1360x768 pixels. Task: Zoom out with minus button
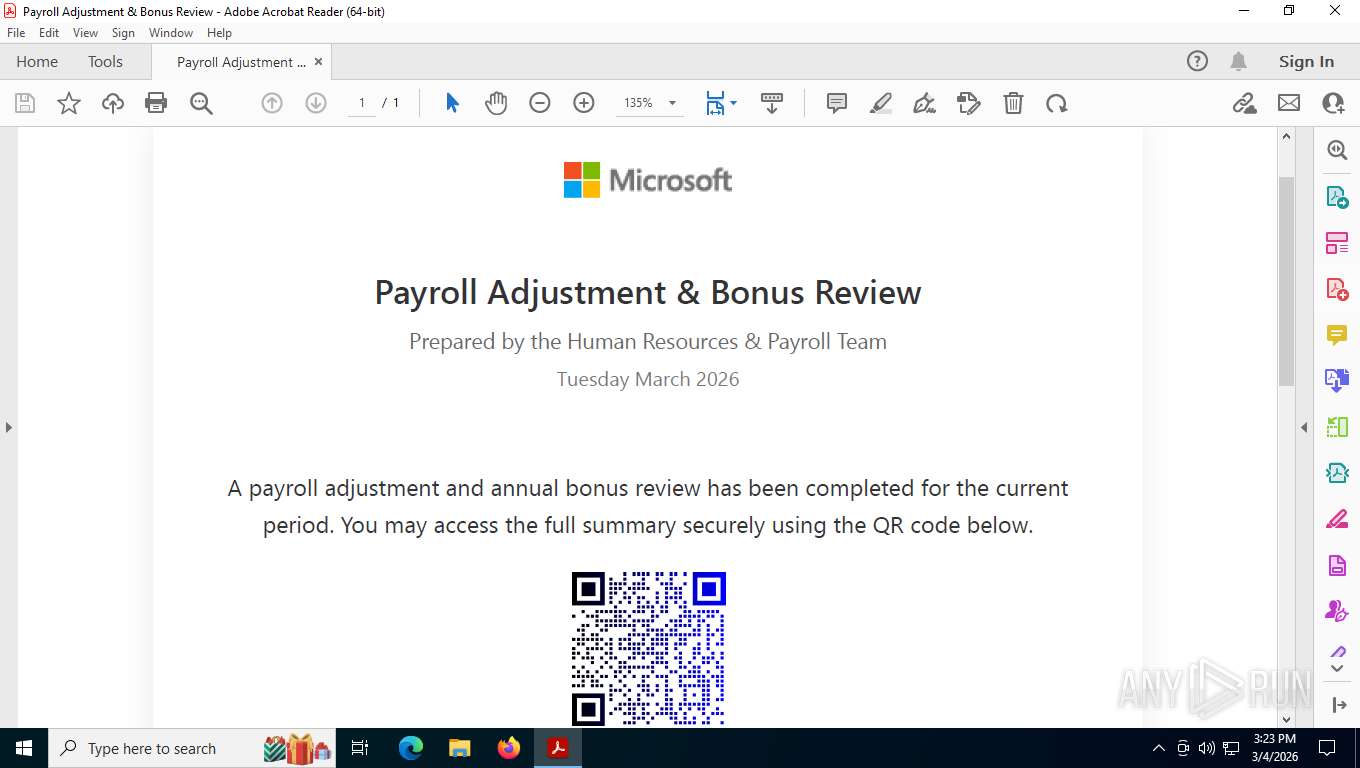tap(540, 103)
